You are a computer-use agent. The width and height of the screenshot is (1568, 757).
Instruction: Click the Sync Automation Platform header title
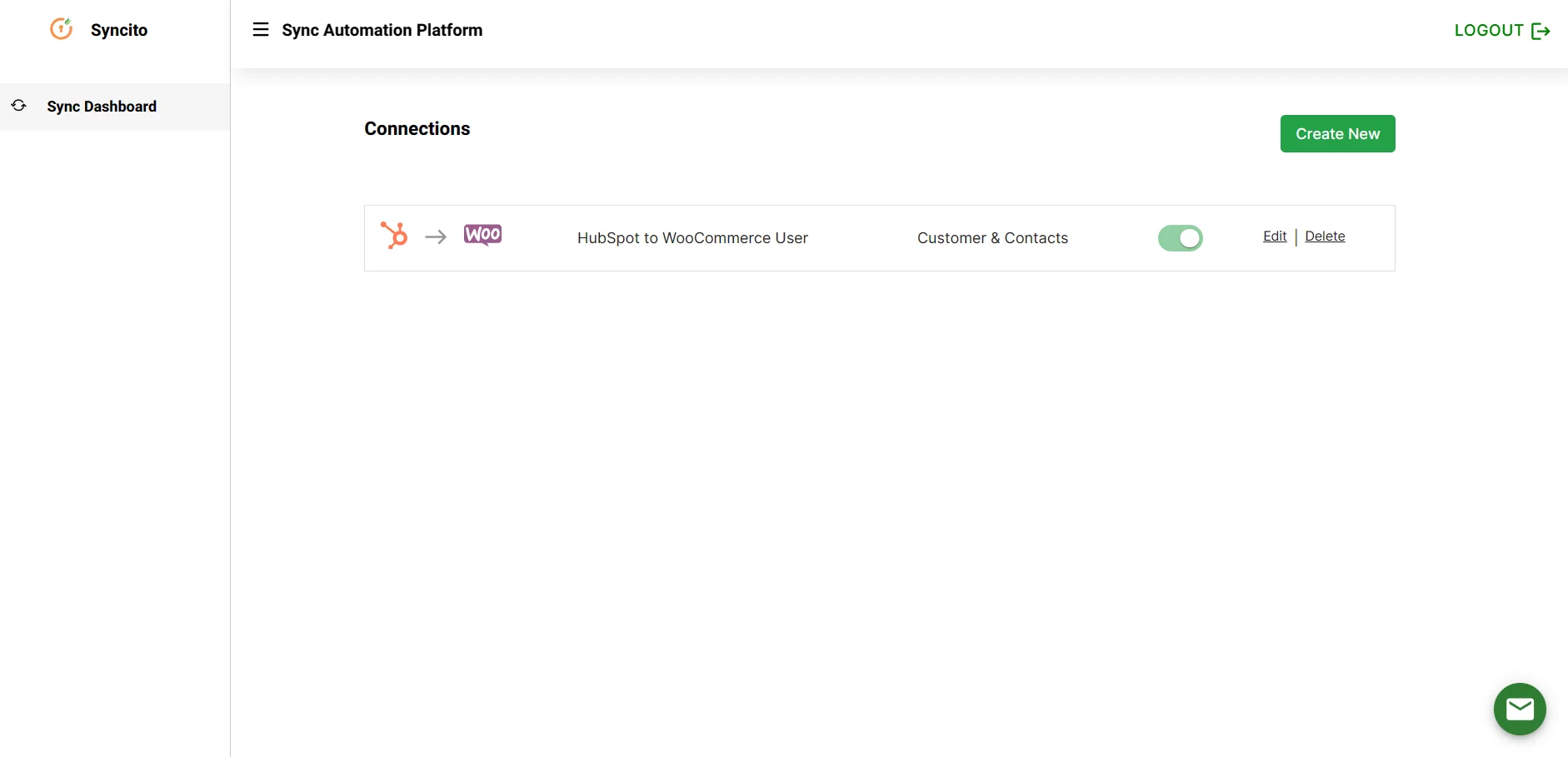[382, 30]
